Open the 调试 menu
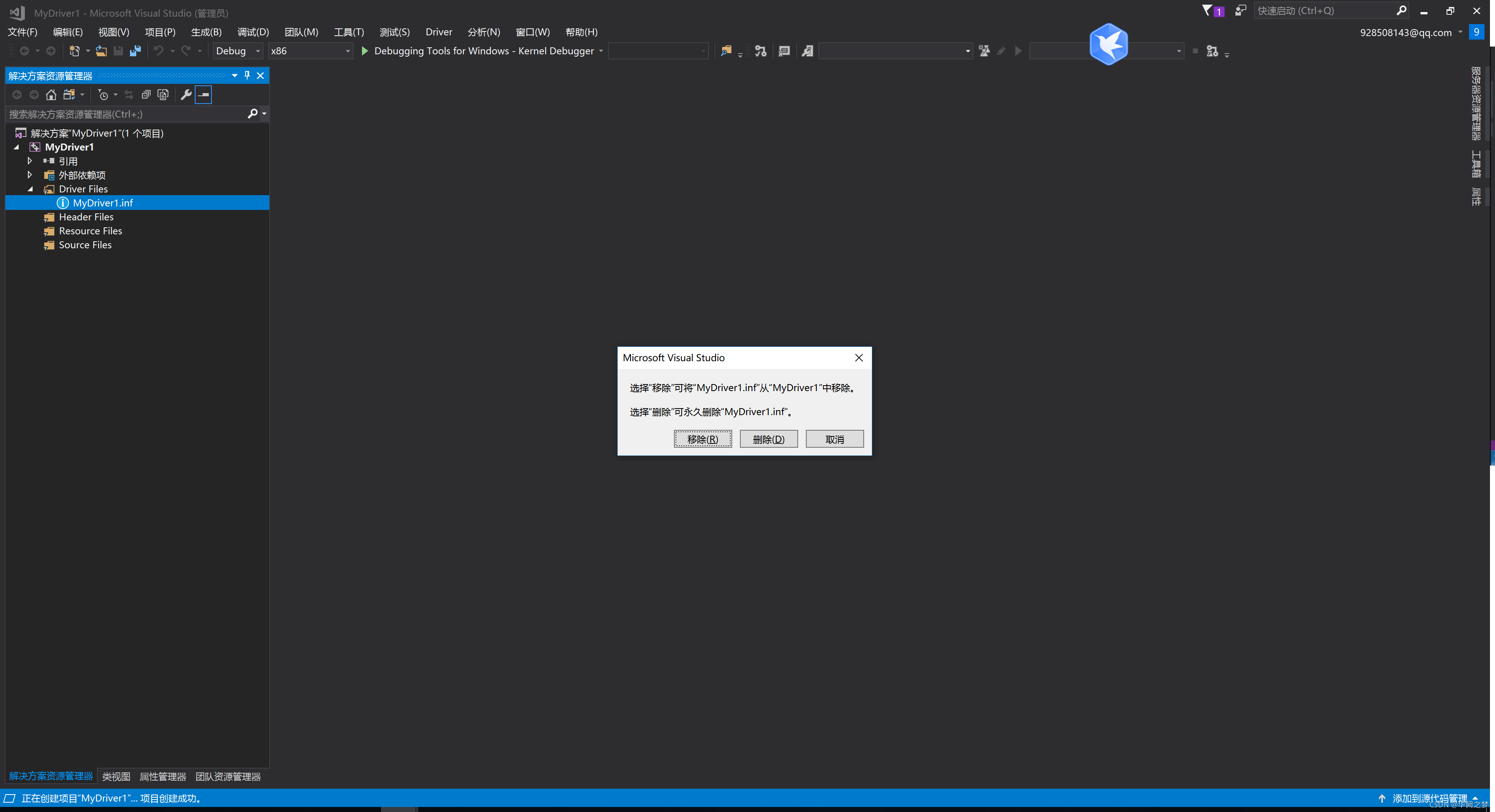Viewport: 1495px width, 812px height. [252, 31]
